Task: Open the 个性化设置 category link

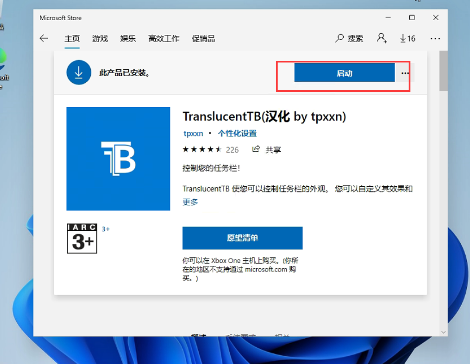Action: [x=237, y=134]
